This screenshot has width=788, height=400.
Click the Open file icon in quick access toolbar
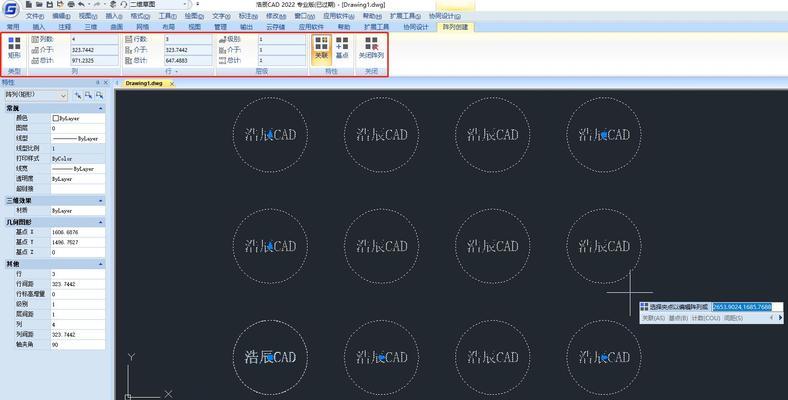tap(39, 4)
